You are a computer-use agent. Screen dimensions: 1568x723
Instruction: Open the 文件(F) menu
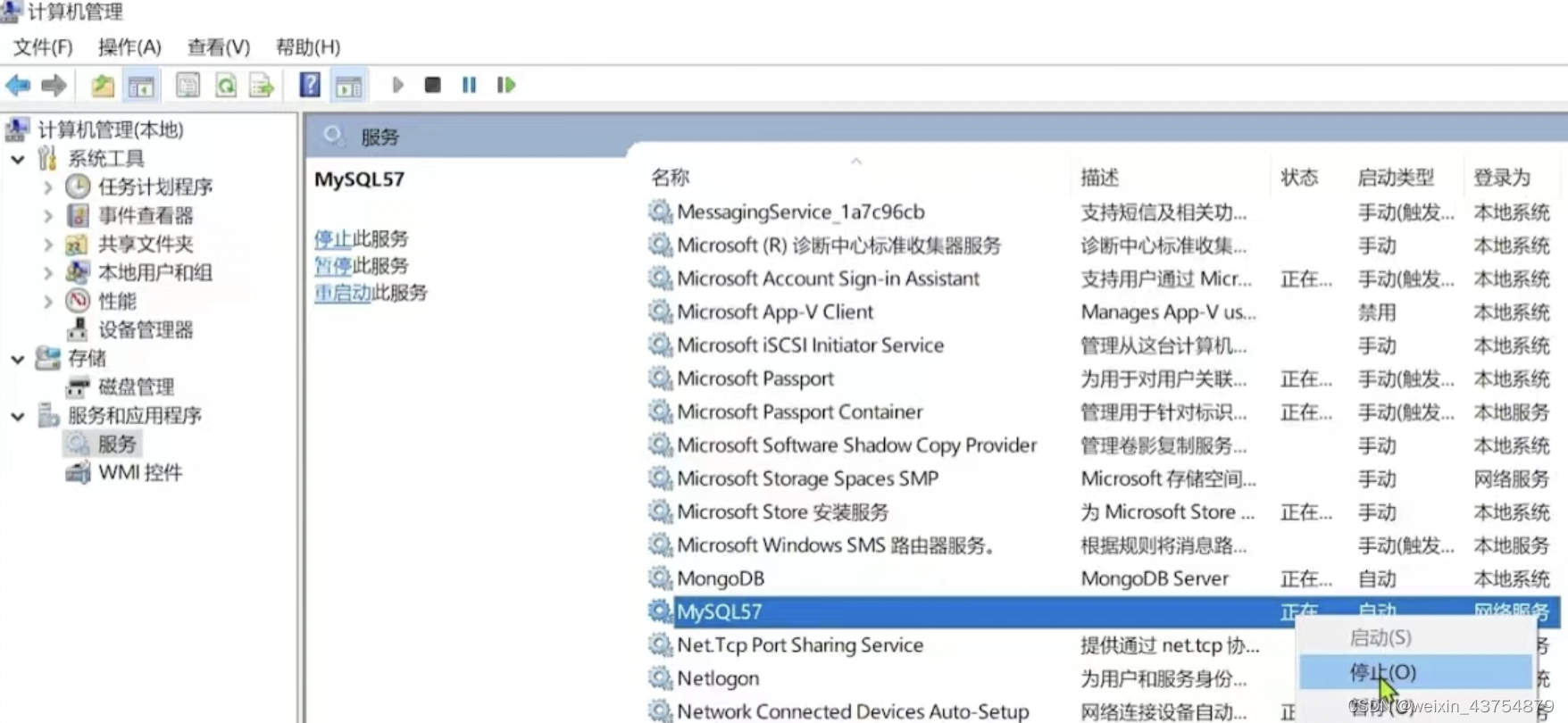43,46
